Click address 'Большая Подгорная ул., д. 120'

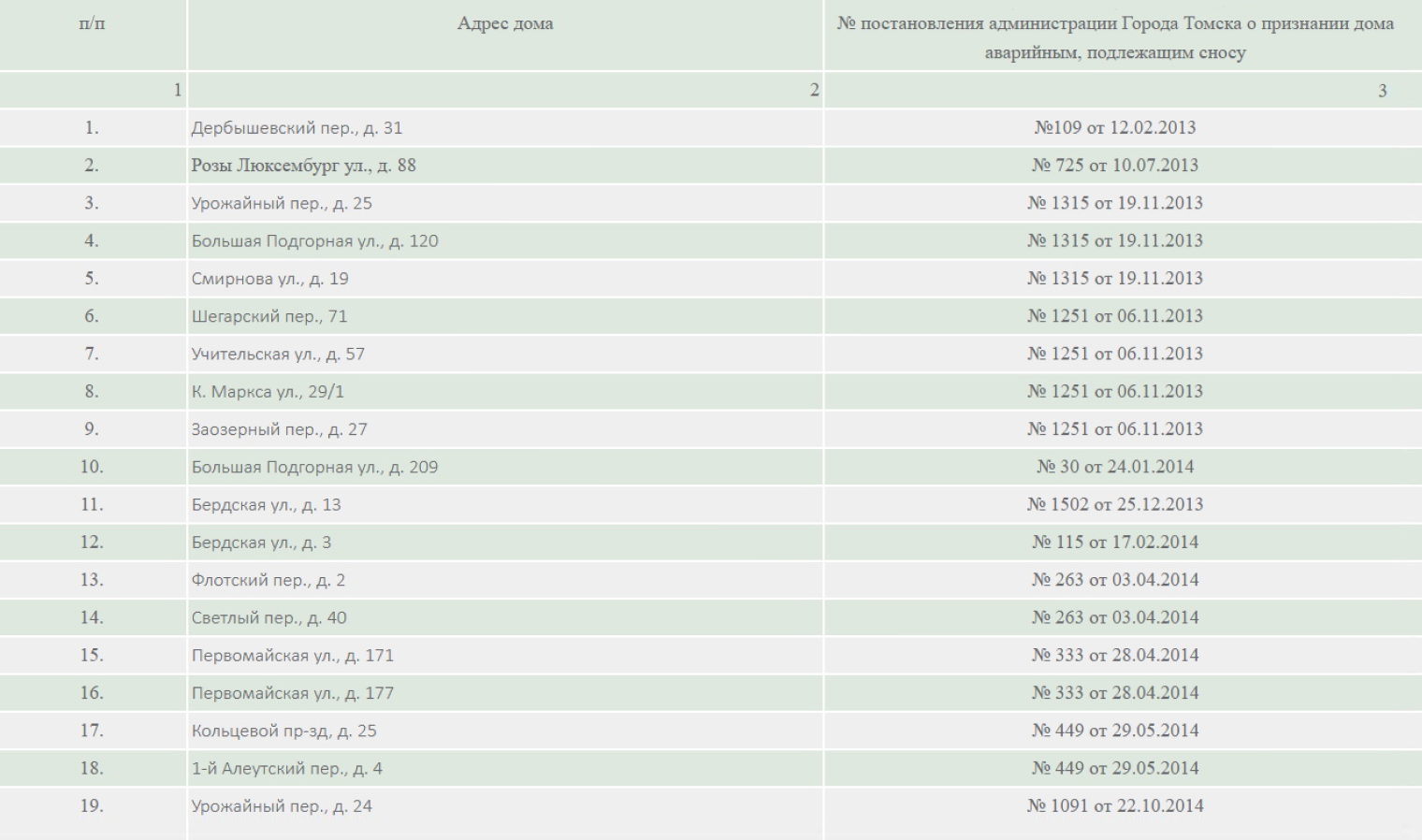coord(314,241)
